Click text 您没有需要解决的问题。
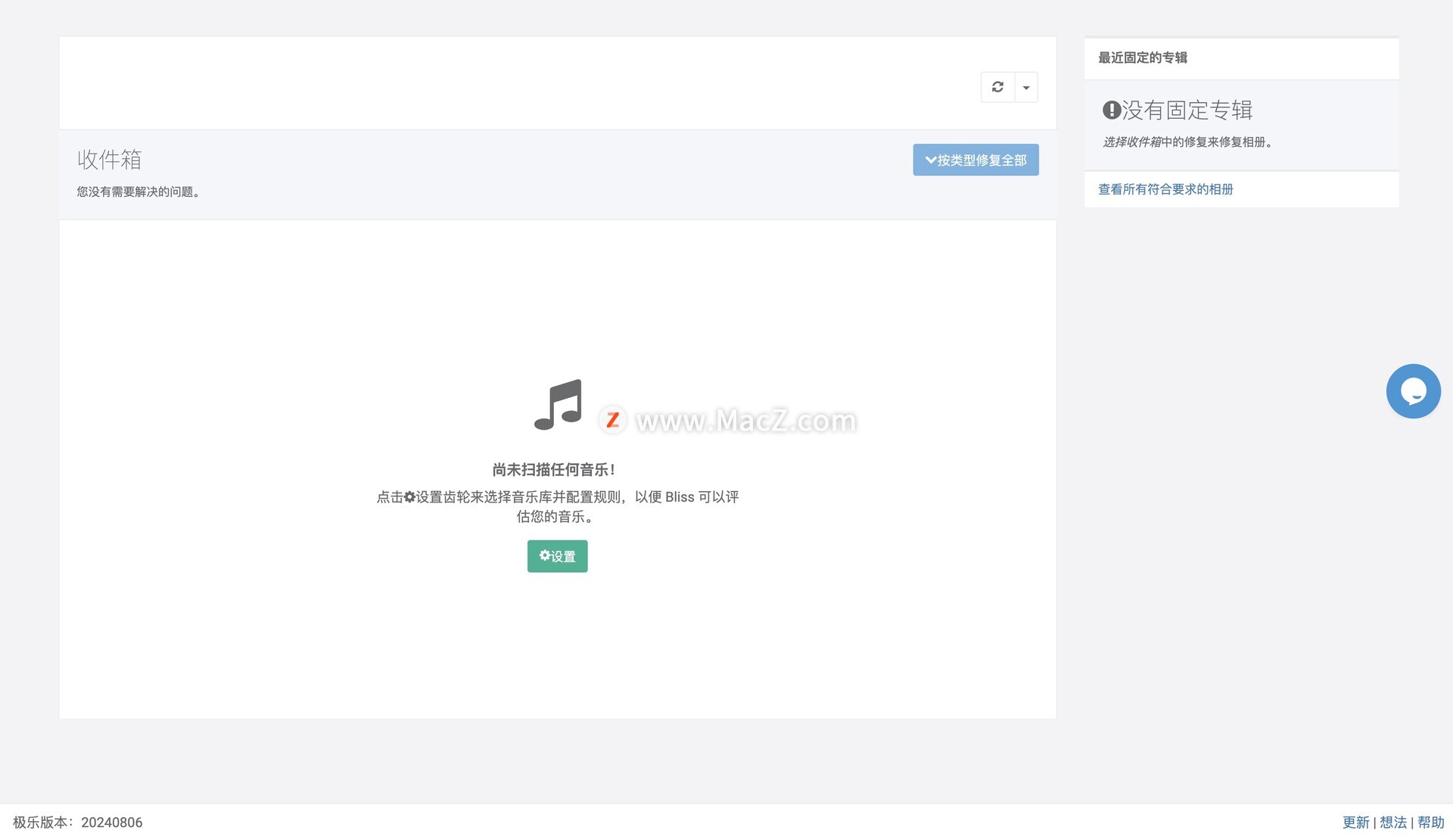 click(x=139, y=192)
